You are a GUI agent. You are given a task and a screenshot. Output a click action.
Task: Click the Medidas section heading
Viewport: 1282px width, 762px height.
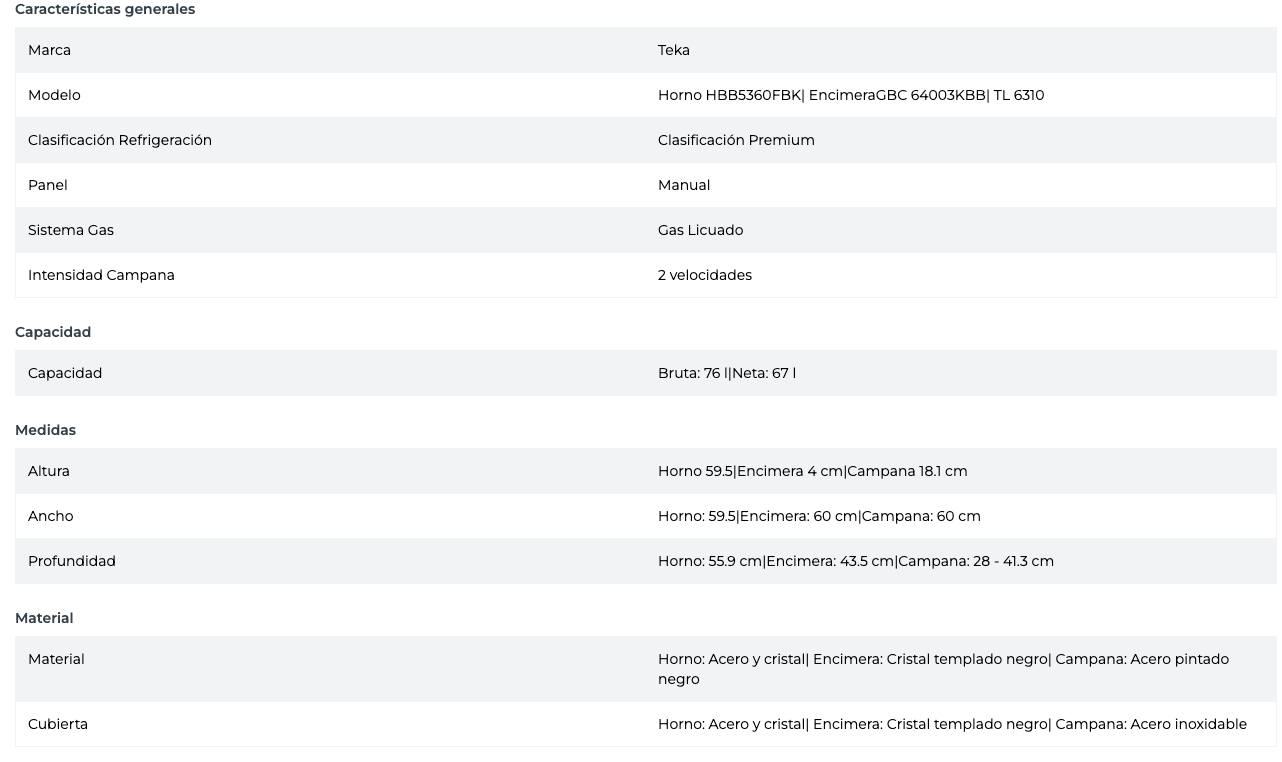45,430
